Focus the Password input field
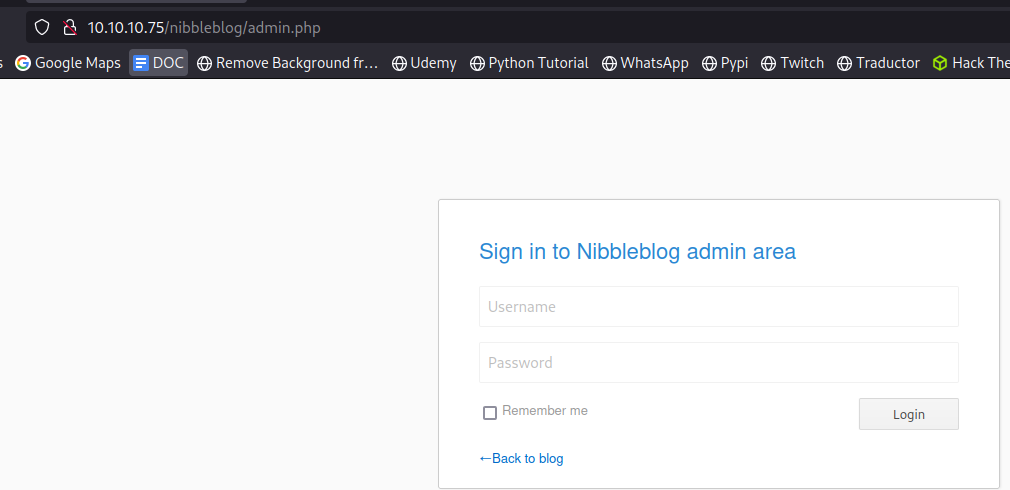Viewport: 1010px width, 490px height. [718, 363]
